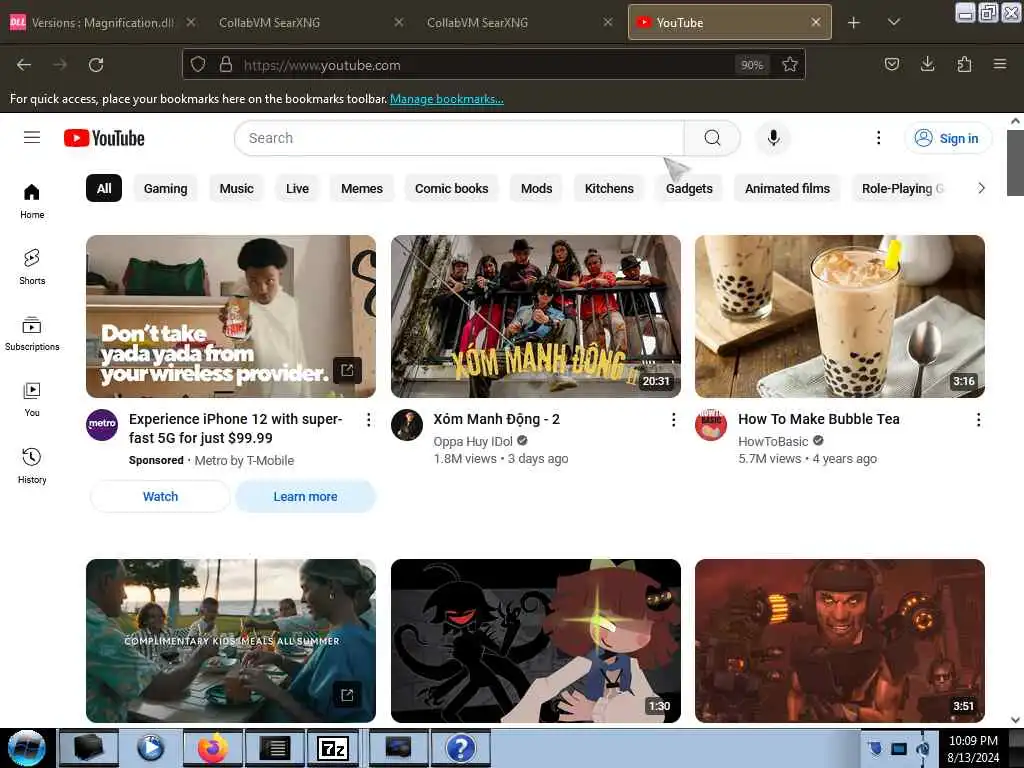This screenshot has width=1024, height=768.
Task: Reload the page
Action: point(96,65)
